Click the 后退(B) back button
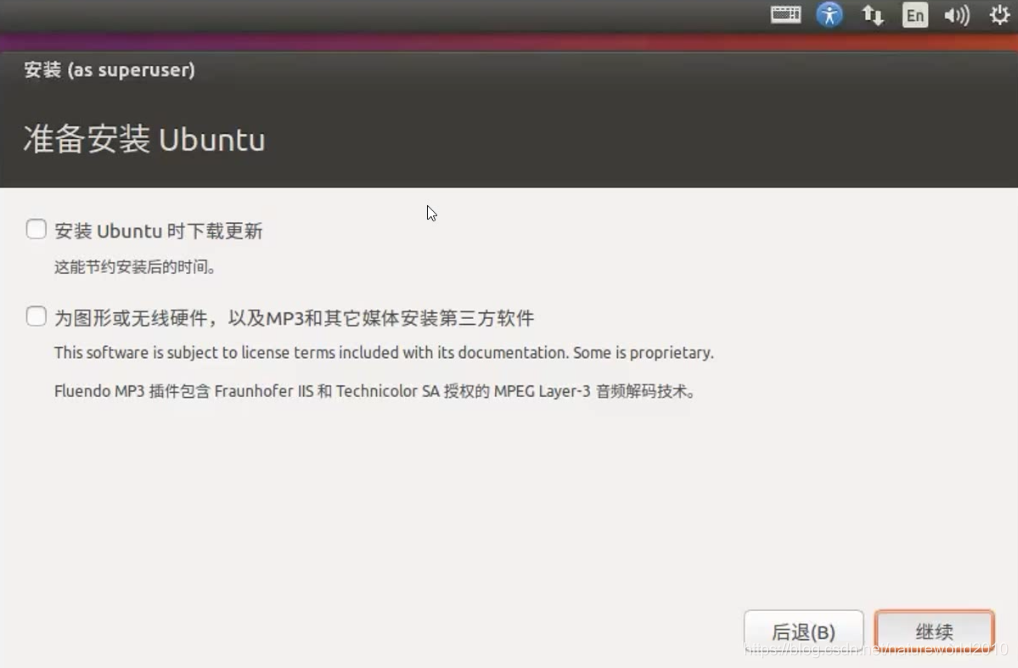1018x668 pixels. 803,632
